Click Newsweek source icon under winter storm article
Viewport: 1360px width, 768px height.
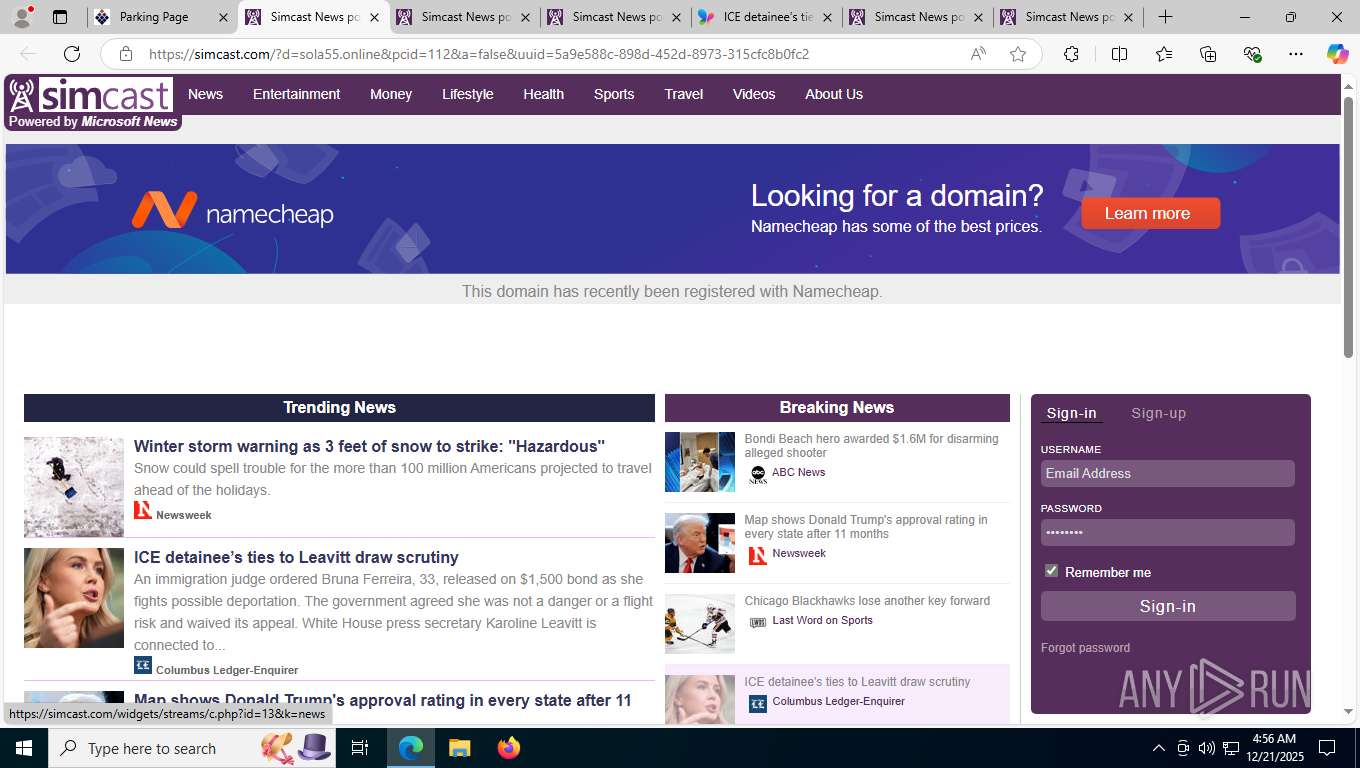click(x=143, y=511)
